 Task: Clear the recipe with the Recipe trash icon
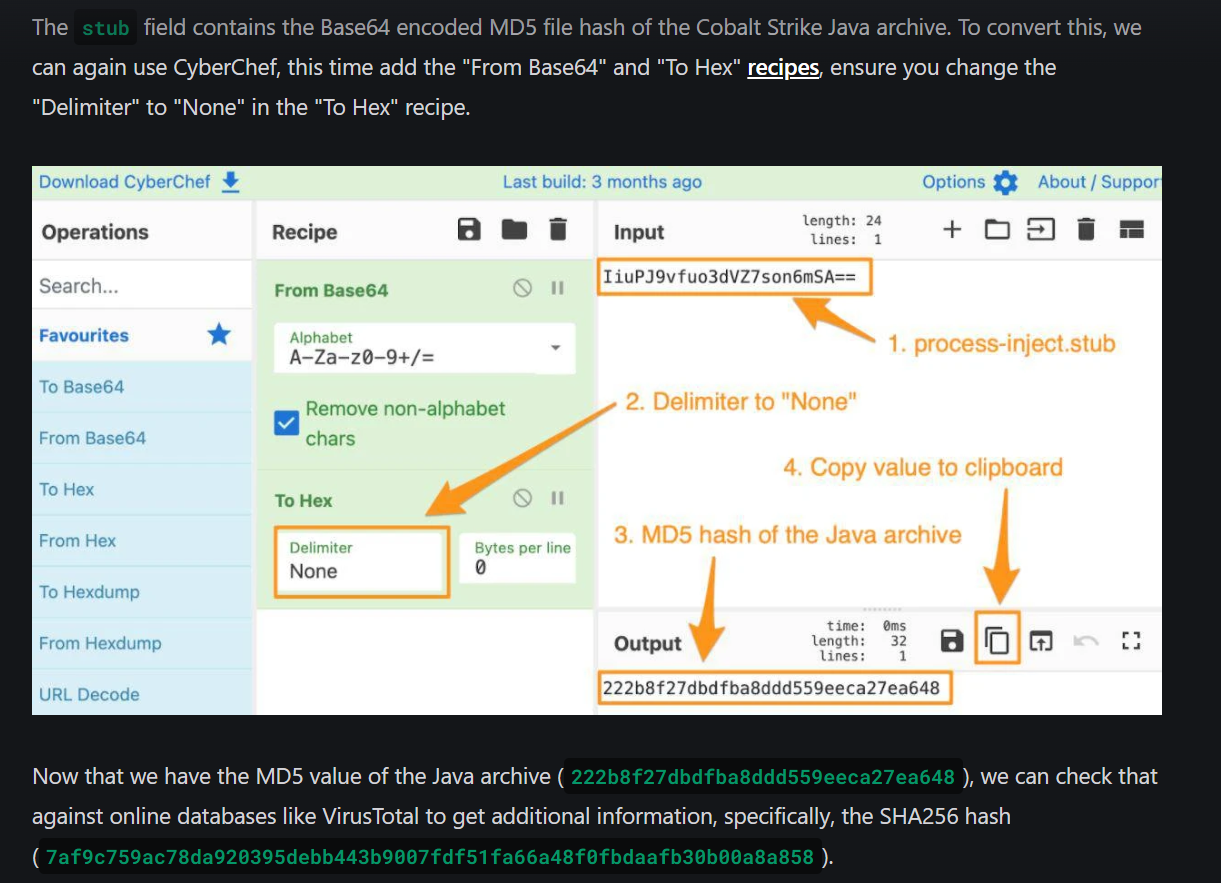point(558,230)
